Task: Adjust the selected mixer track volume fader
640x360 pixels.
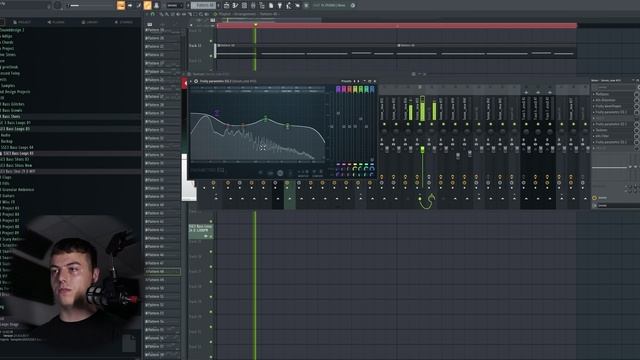Action: pyautogui.click(x=422, y=150)
